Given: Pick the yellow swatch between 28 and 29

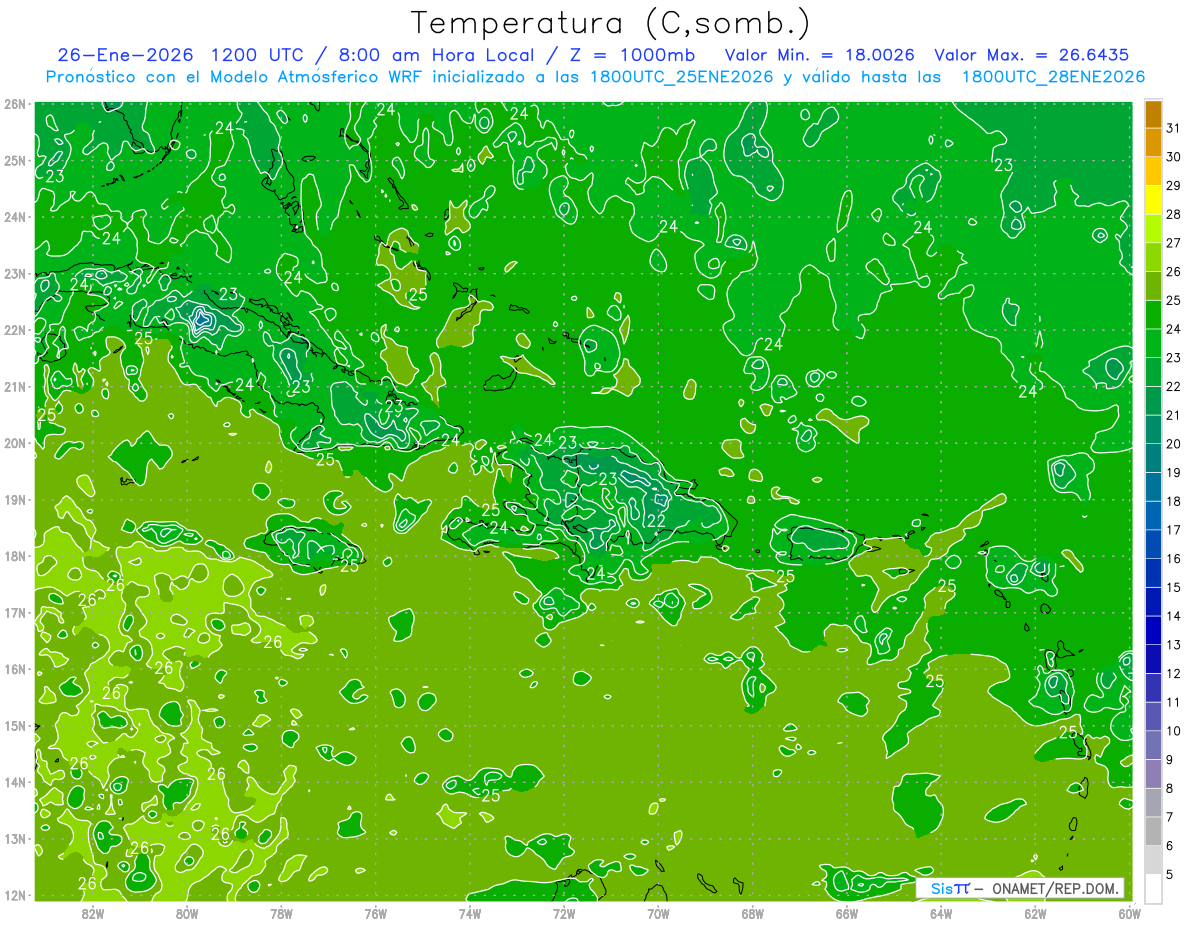Looking at the screenshot, I should coord(1153,200).
